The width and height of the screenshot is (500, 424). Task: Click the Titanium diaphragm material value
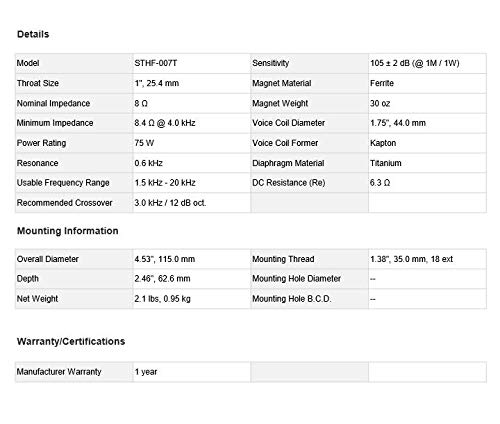click(386, 163)
